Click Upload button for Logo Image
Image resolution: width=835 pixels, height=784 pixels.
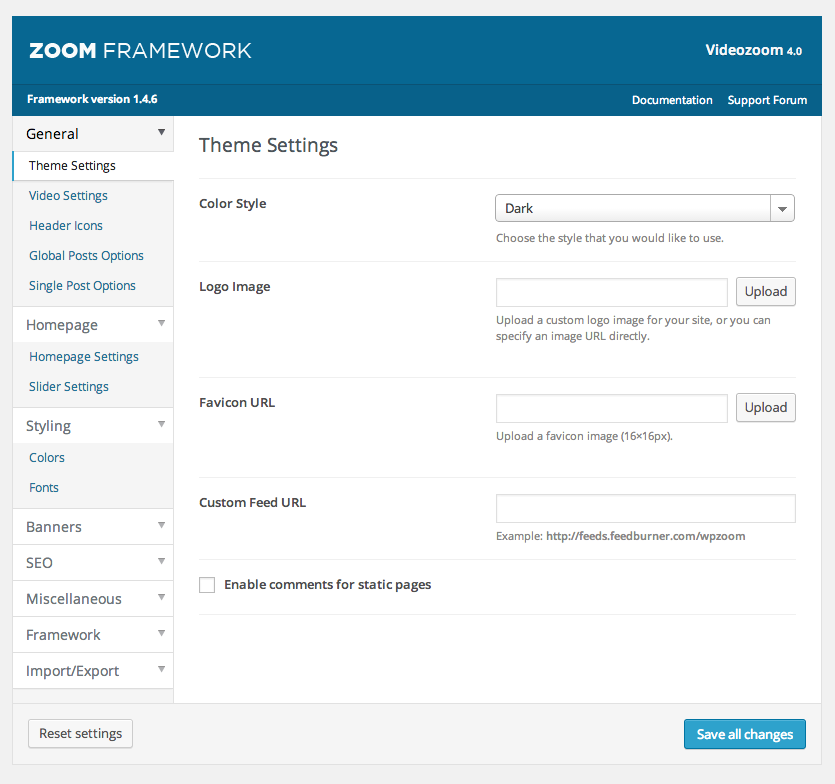tap(765, 292)
